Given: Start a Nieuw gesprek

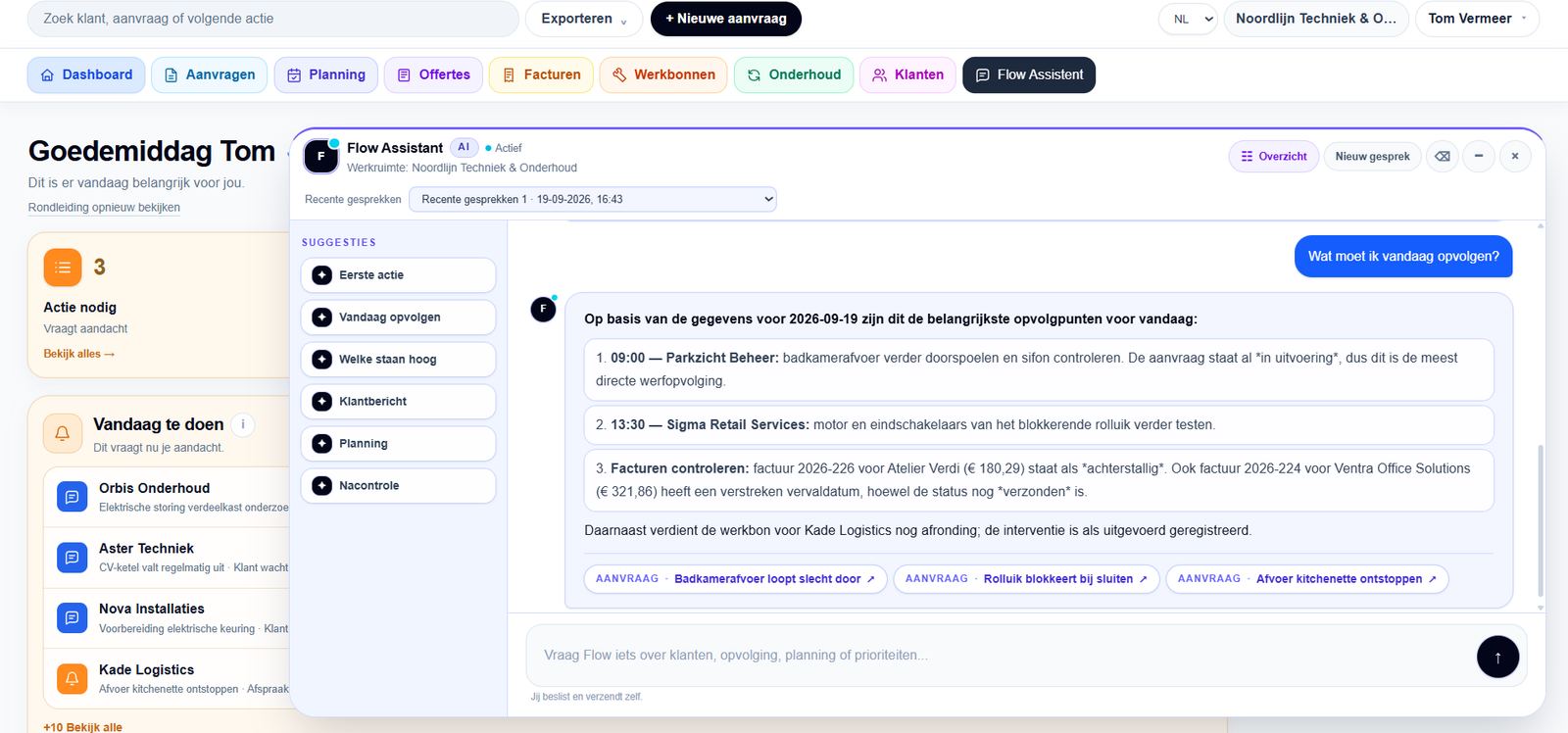Looking at the screenshot, I should 1372,156.
